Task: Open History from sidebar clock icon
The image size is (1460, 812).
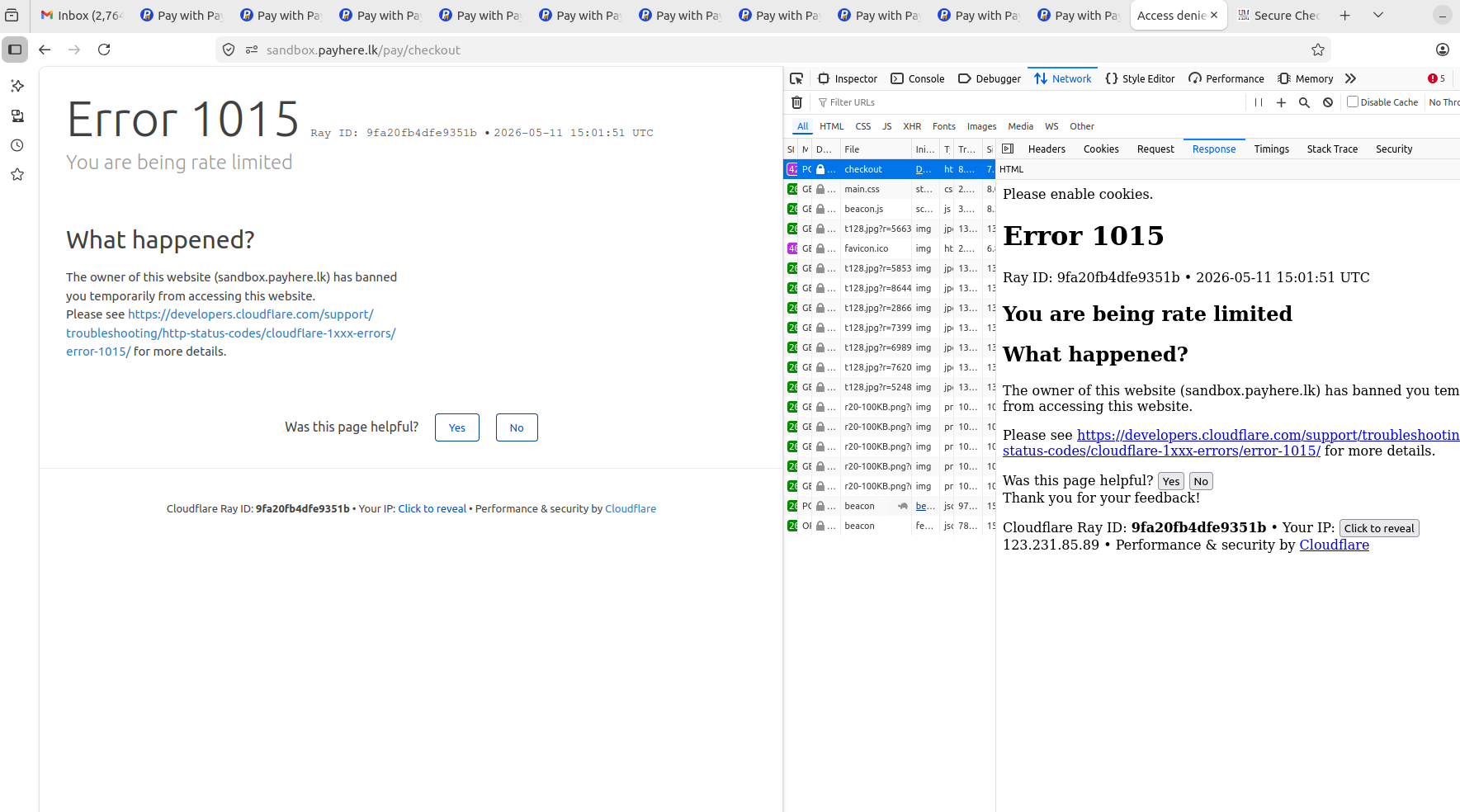Action: (x=17, y=145)
